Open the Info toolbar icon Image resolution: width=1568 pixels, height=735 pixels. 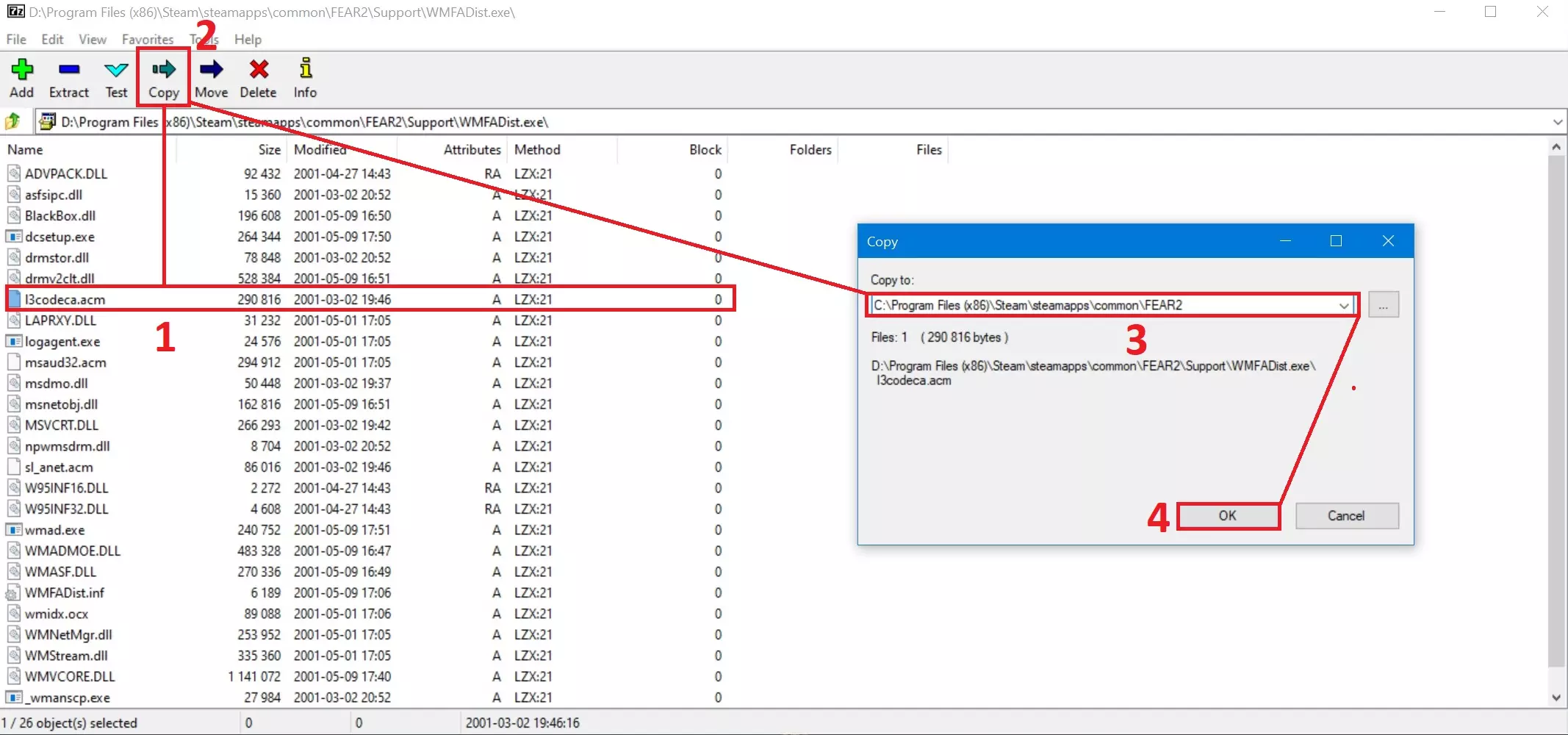[305, 77]
